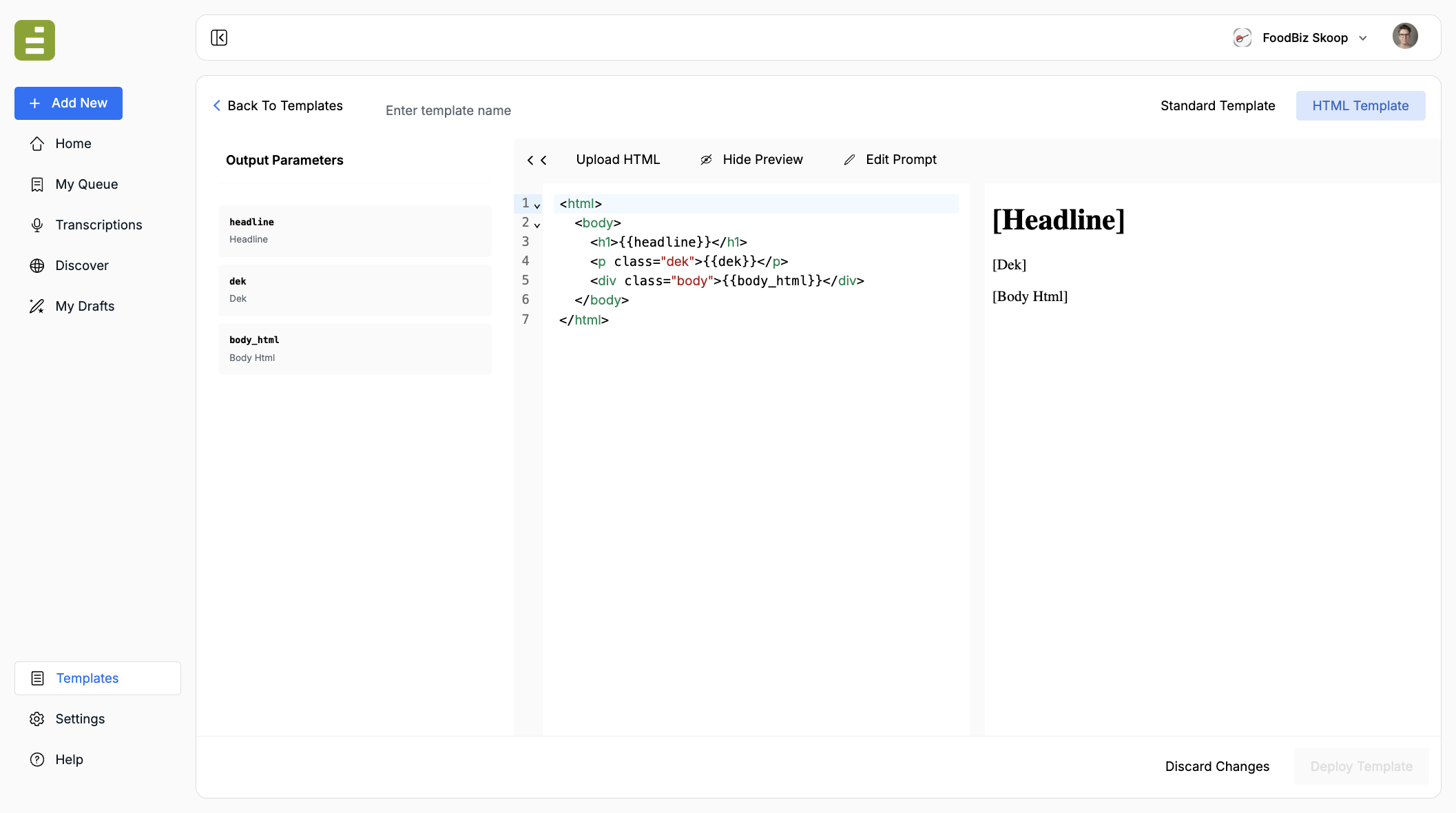Click [Headline] in the preview
This screenshot has width=1456, height=813.
1059,220
